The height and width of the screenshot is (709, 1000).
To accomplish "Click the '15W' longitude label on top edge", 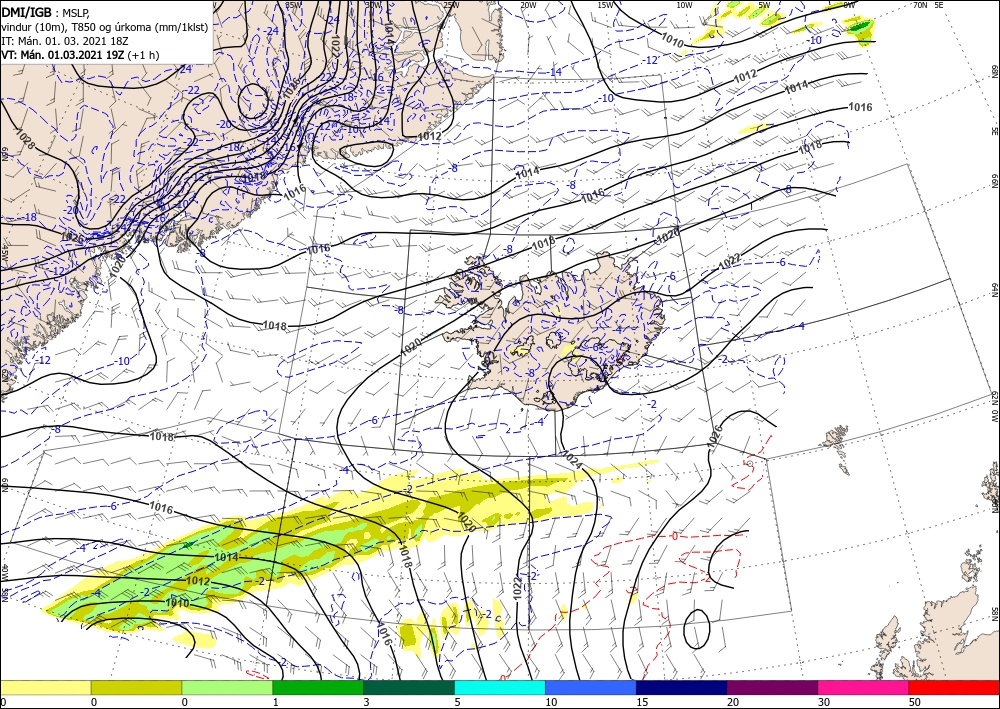I will tap(605, 5).
